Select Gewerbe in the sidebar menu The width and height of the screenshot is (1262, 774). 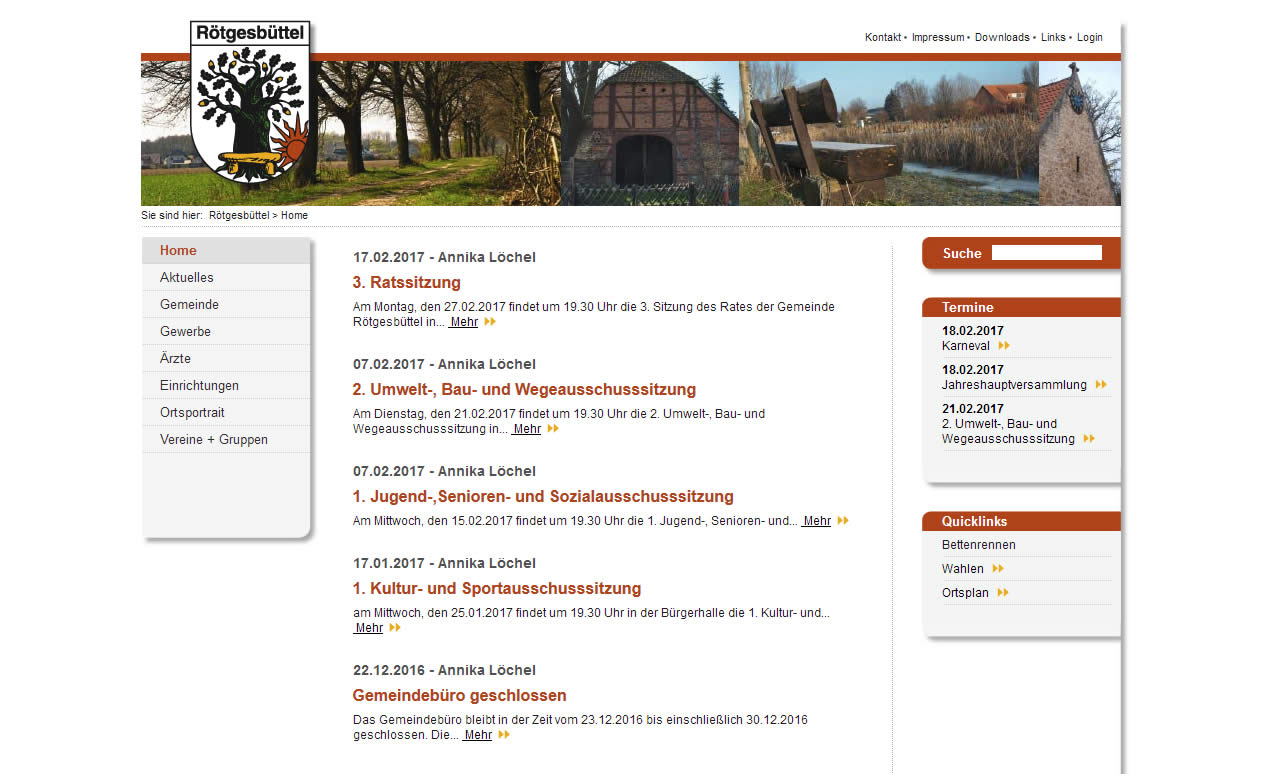pos(226,332)
